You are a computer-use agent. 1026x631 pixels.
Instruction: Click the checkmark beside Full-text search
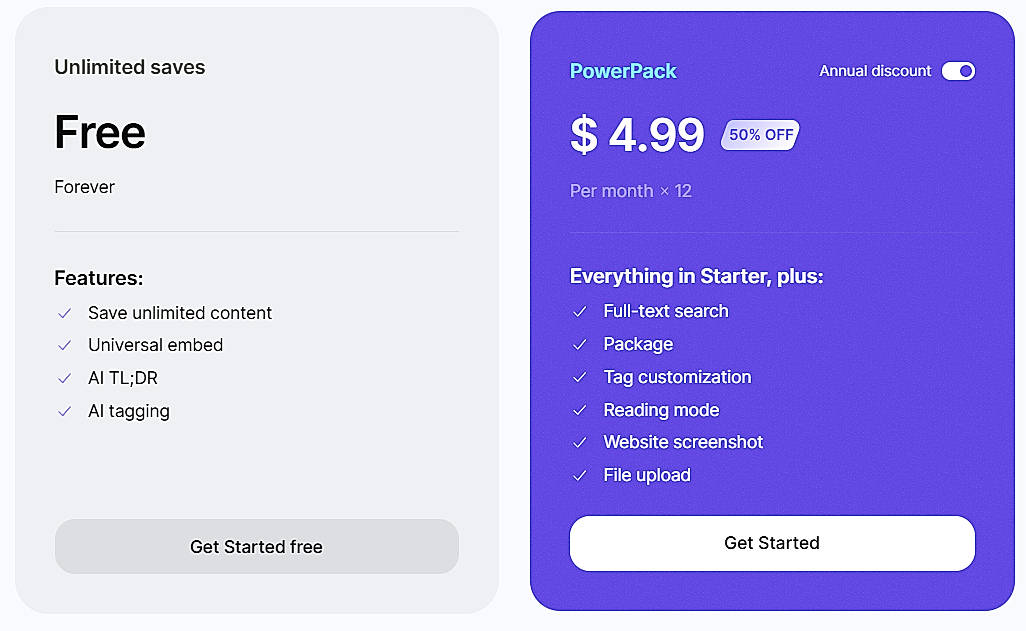tap(580, 311)
